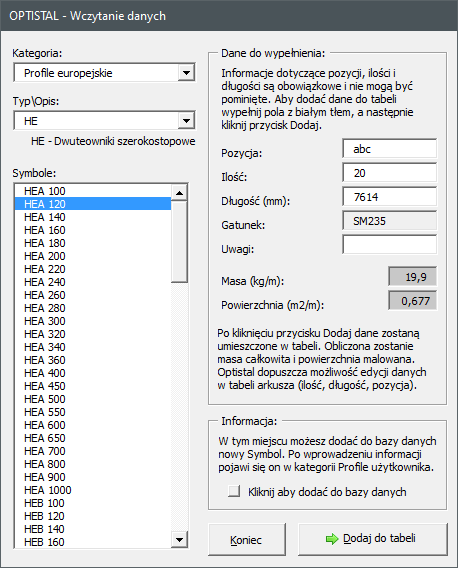This screenshot has width=458, height=568.
Task: Expand the Typ\Opis combo box
Action: (186, 121)
